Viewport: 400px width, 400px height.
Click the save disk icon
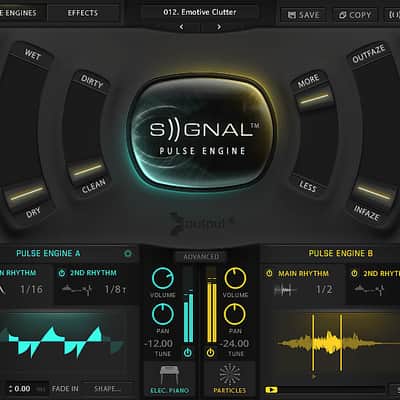coord(292,15)
